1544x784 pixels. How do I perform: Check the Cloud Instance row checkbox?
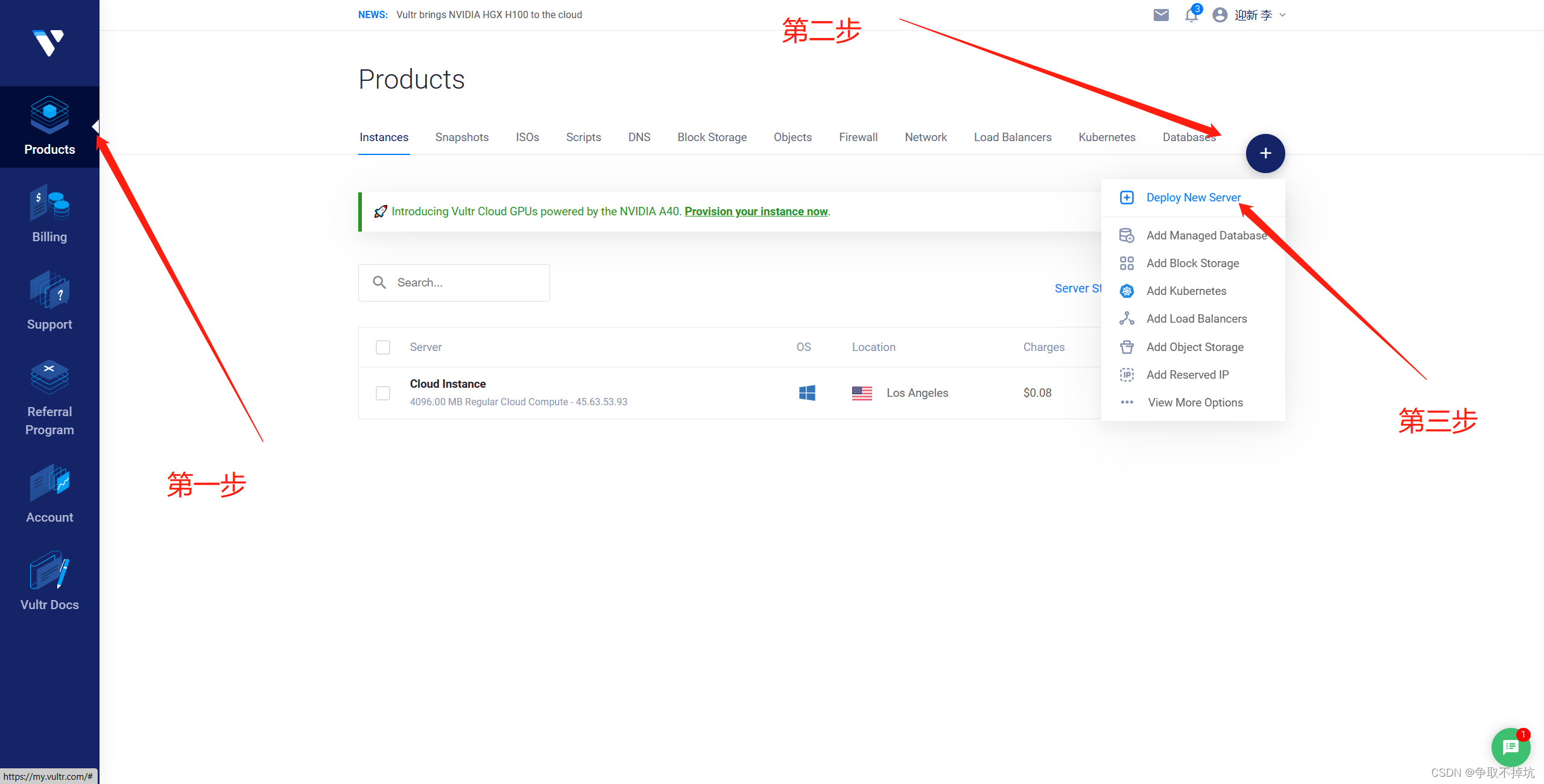(x=383, y=393)
